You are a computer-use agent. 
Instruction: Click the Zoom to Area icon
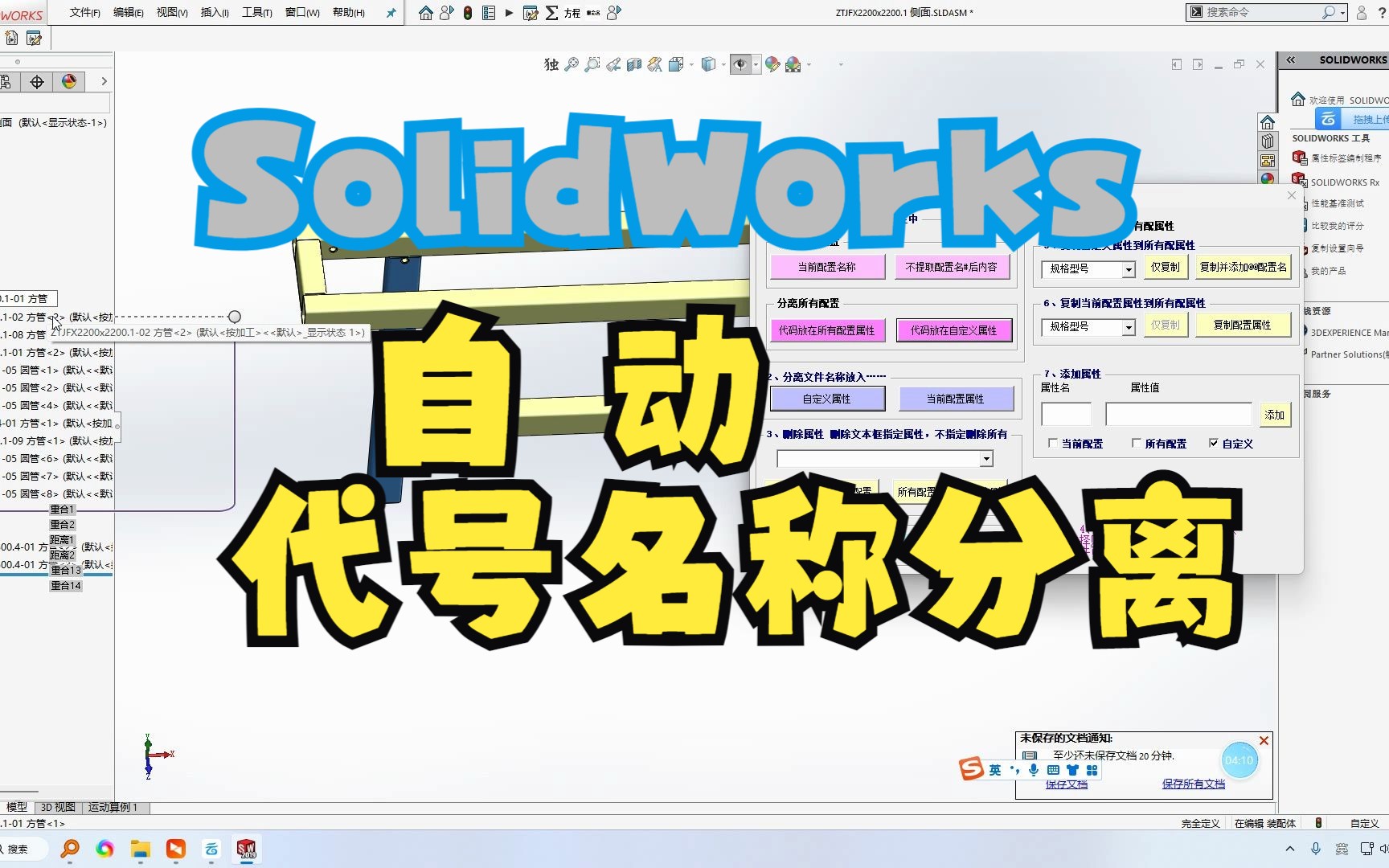(x=592, y=64)
